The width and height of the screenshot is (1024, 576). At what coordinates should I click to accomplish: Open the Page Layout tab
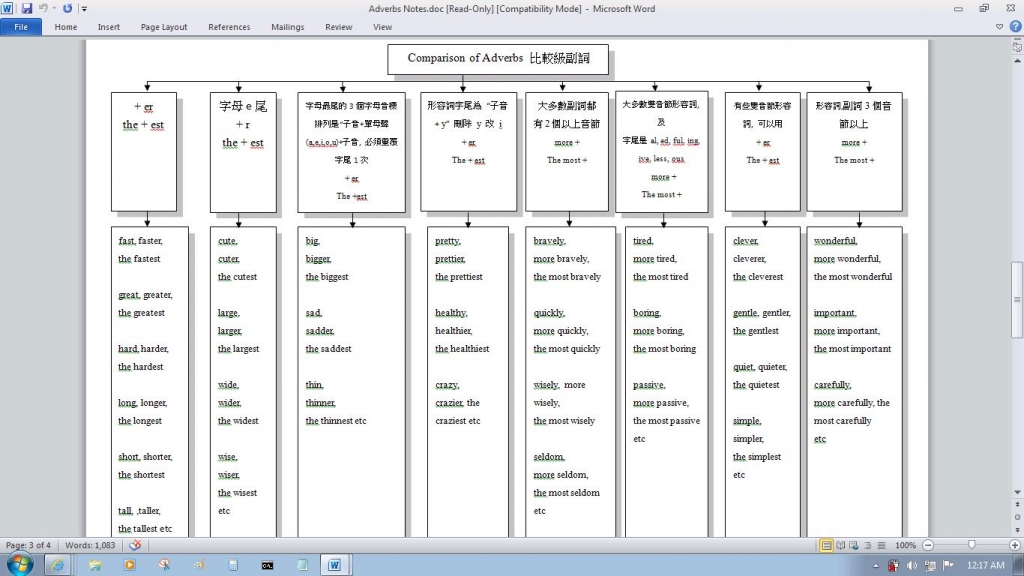pos(164,27)
